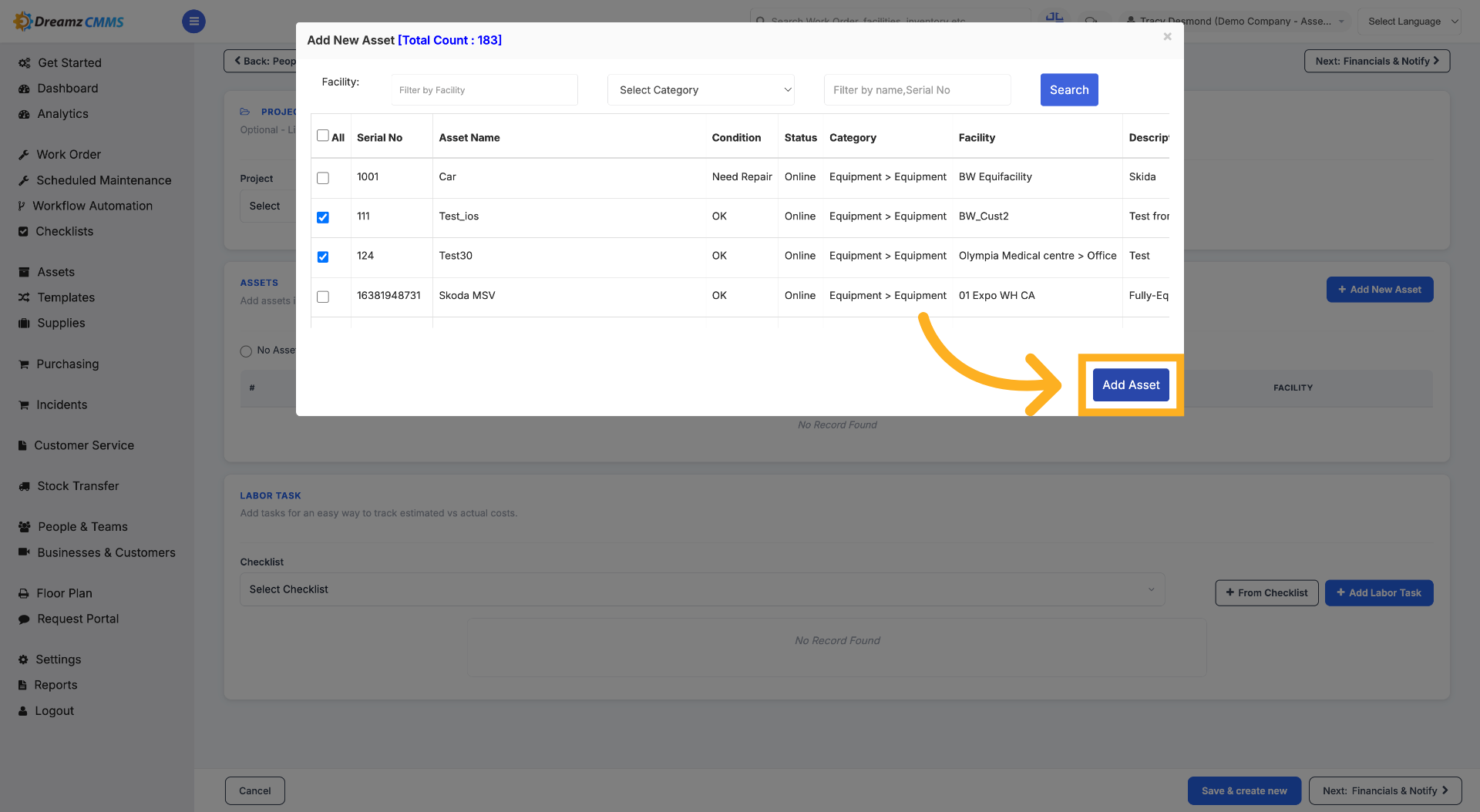Viewport: 1480px width, 812px height.
Task: Check the Skoda MSV asset checkbox
Action: pyautogui.click(x=323, y=297)
